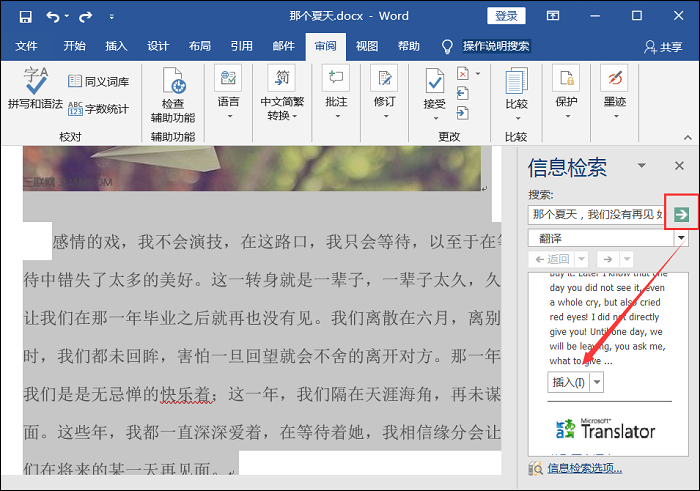Click the reject change icon
Screen dimensions: 700x491
463,73
